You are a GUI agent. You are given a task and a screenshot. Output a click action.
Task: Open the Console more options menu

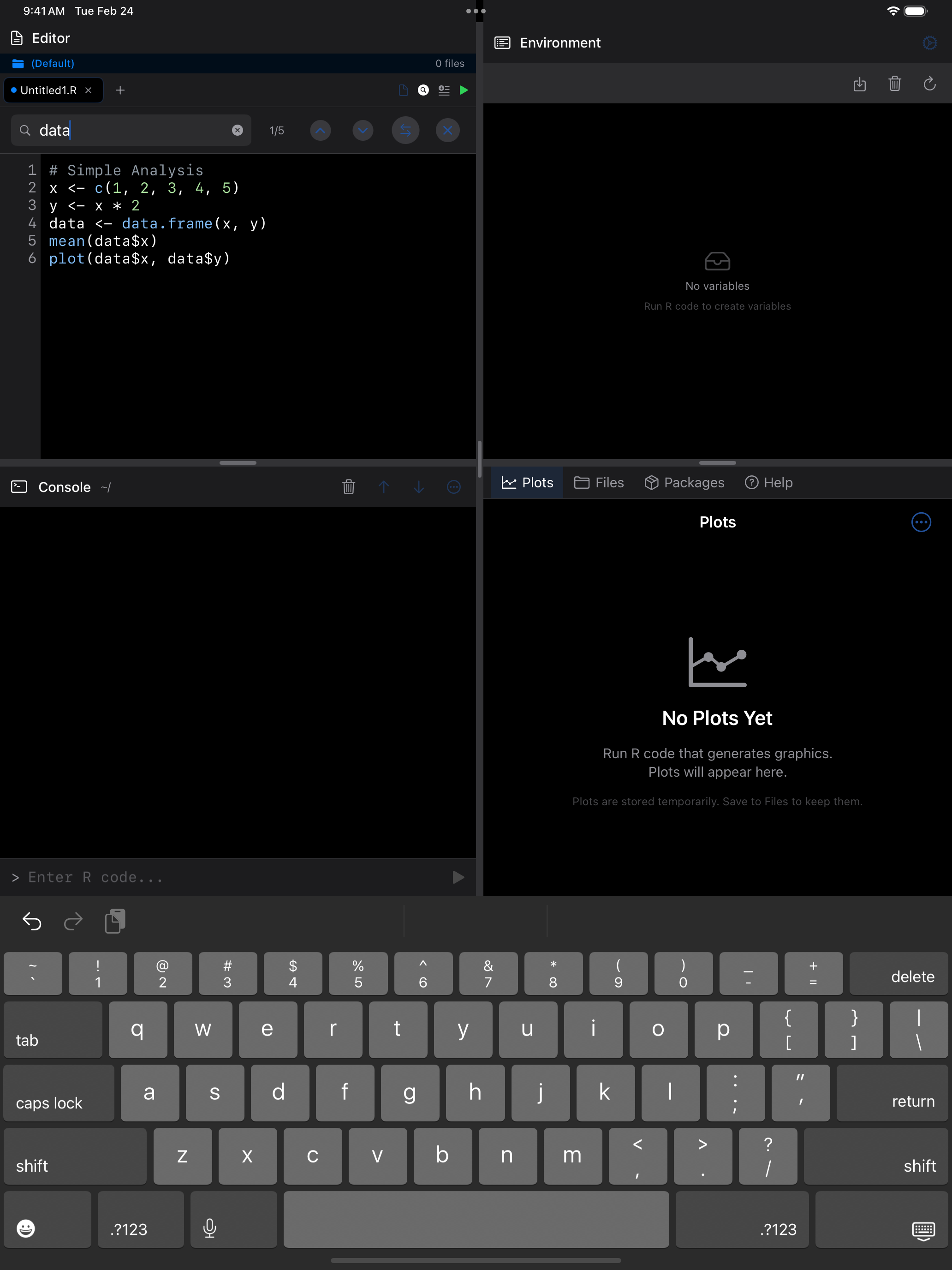[x=454, y=487]
